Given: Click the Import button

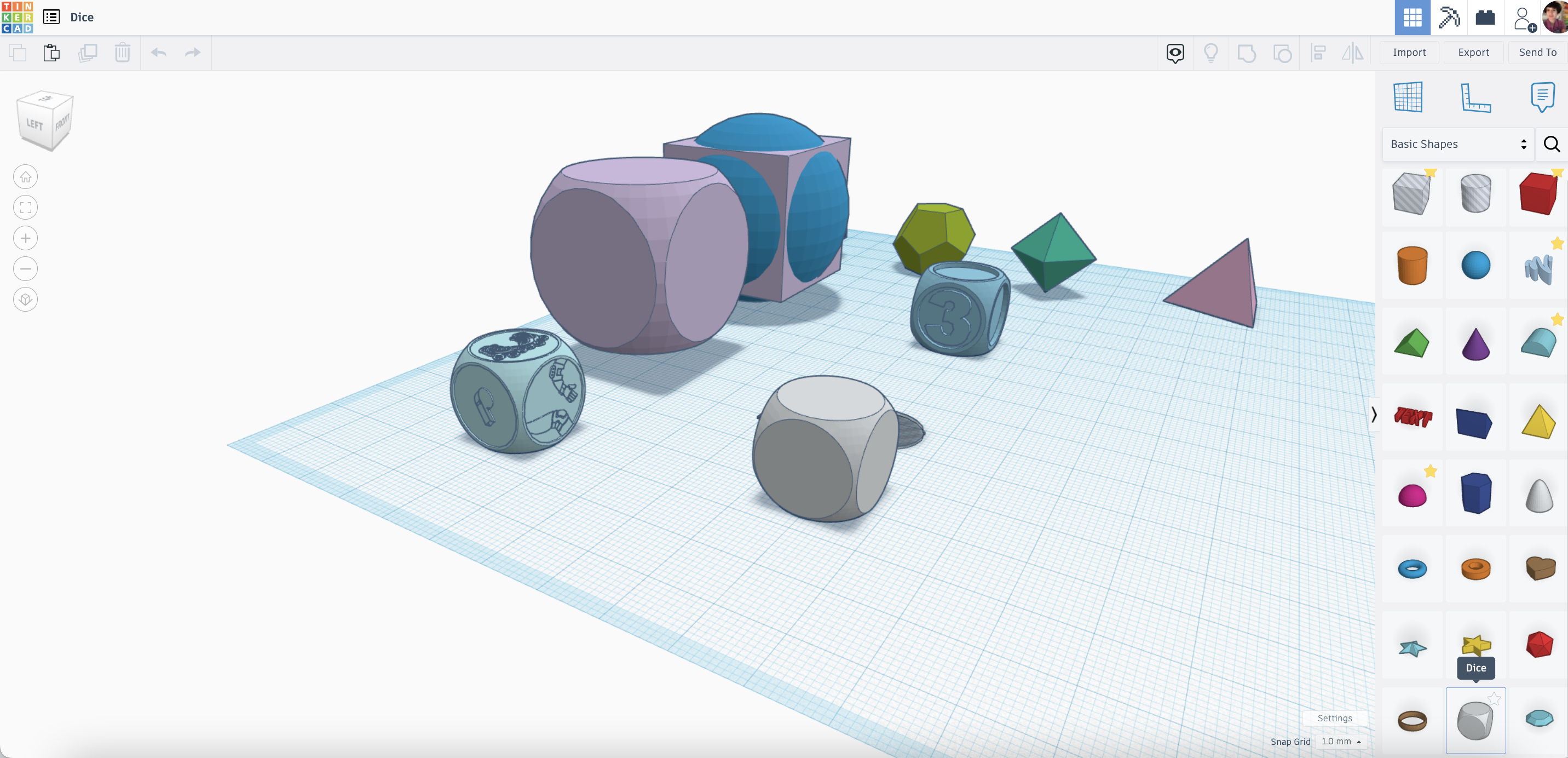Looking at the screenshot, I should click(x=1409, y=53).
